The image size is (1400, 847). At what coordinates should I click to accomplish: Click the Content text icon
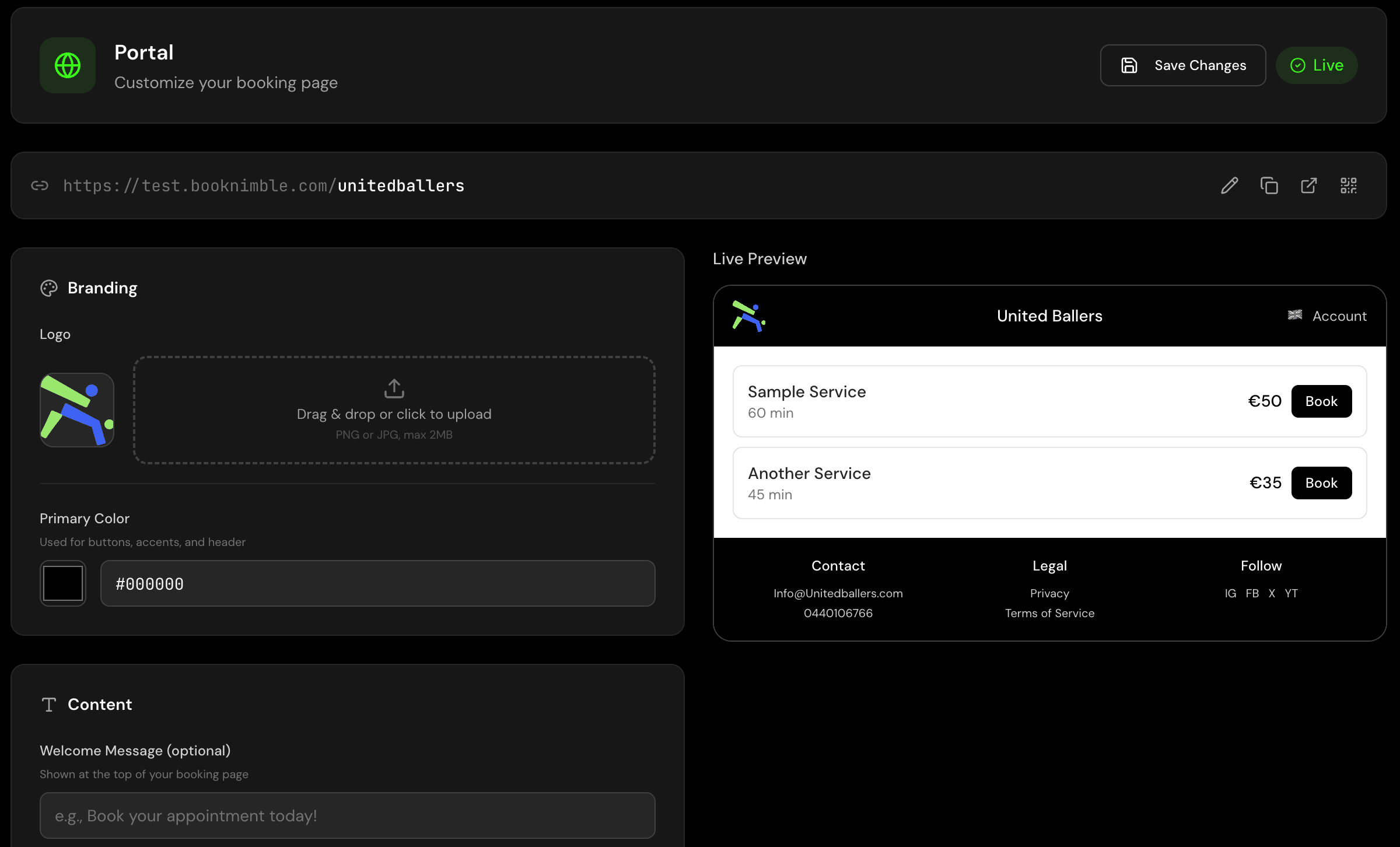(x=49, y=704)
